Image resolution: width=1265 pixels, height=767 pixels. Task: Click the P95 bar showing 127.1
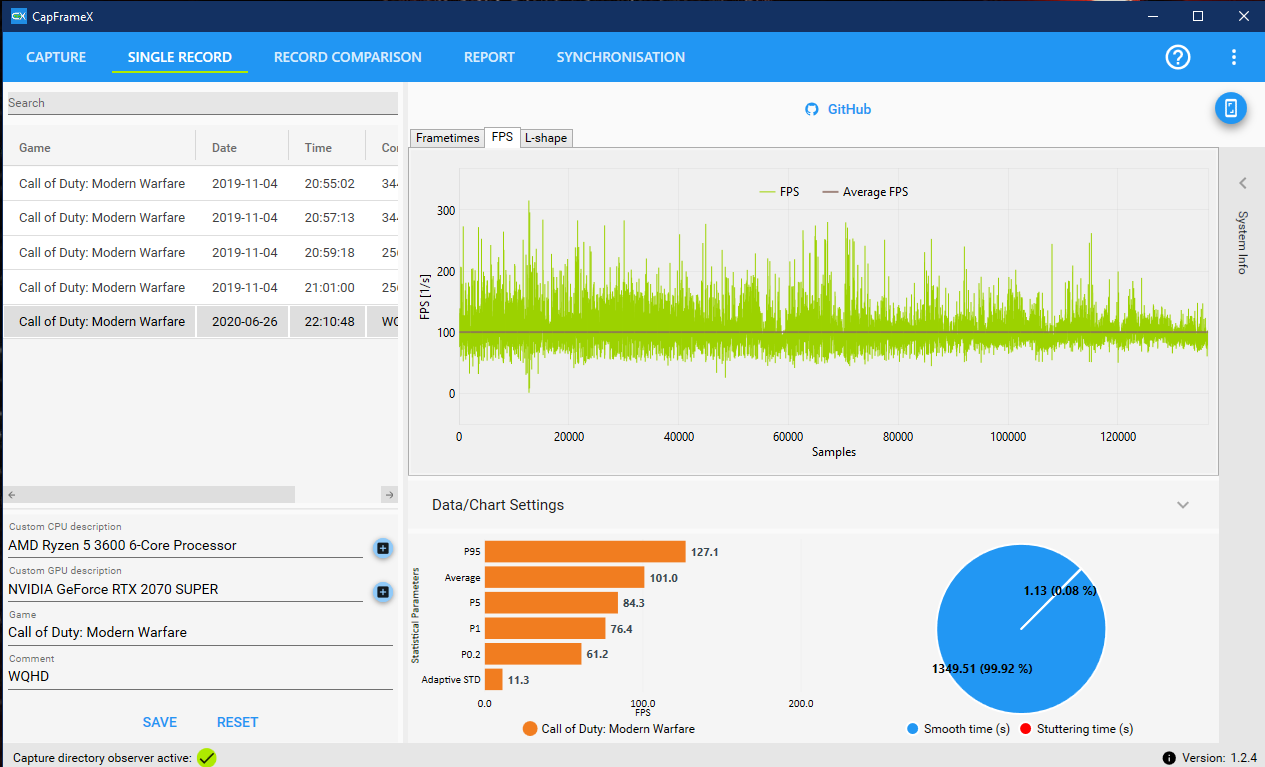(x=585, y=552)
